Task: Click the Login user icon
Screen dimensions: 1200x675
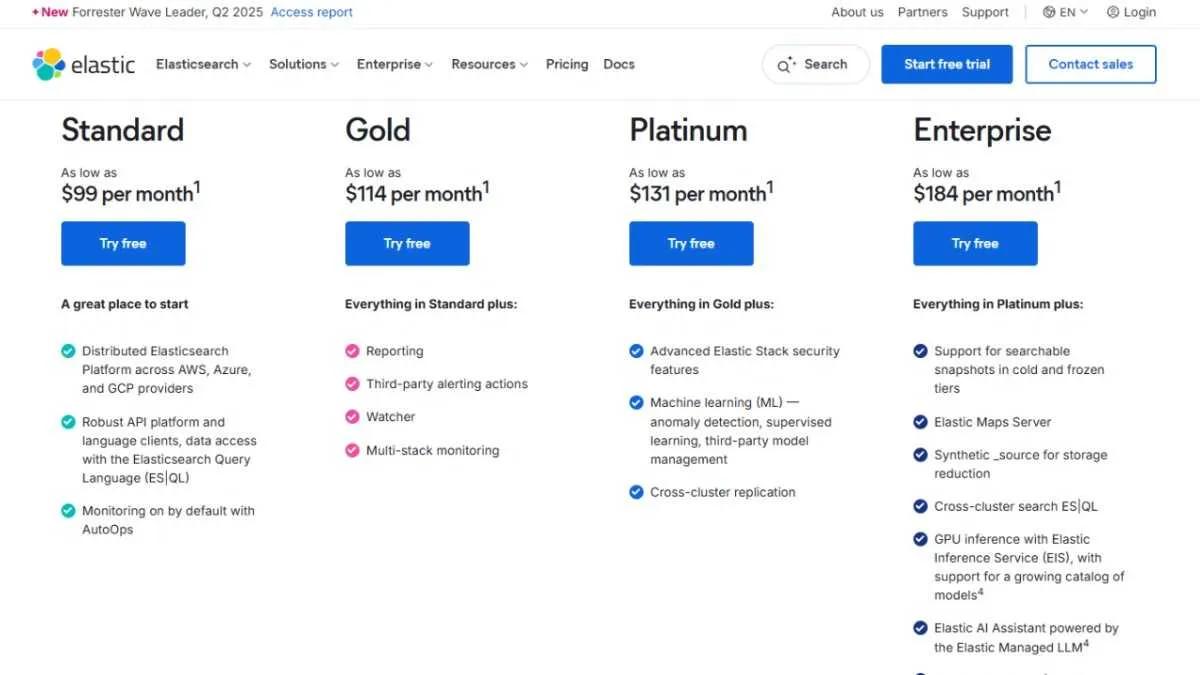Action: click(x=1113, y=12)
